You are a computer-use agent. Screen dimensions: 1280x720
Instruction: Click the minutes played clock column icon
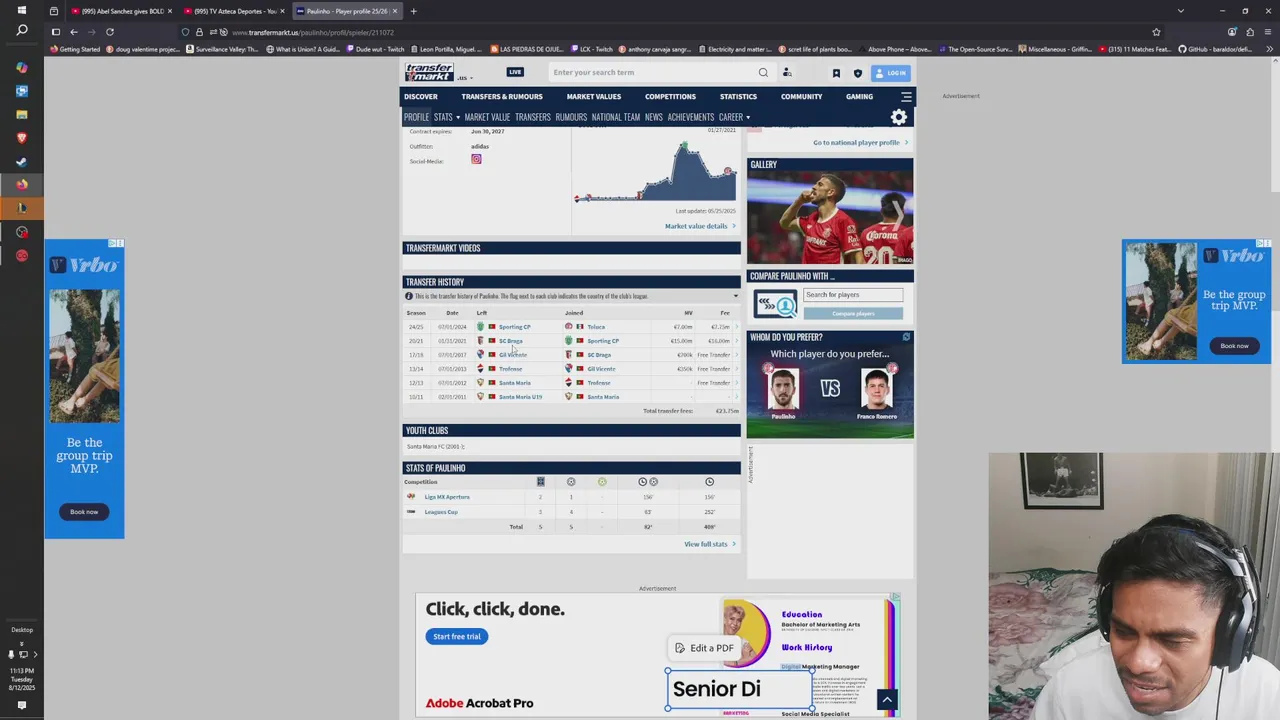pyautogui.click(x=709, y=482)
